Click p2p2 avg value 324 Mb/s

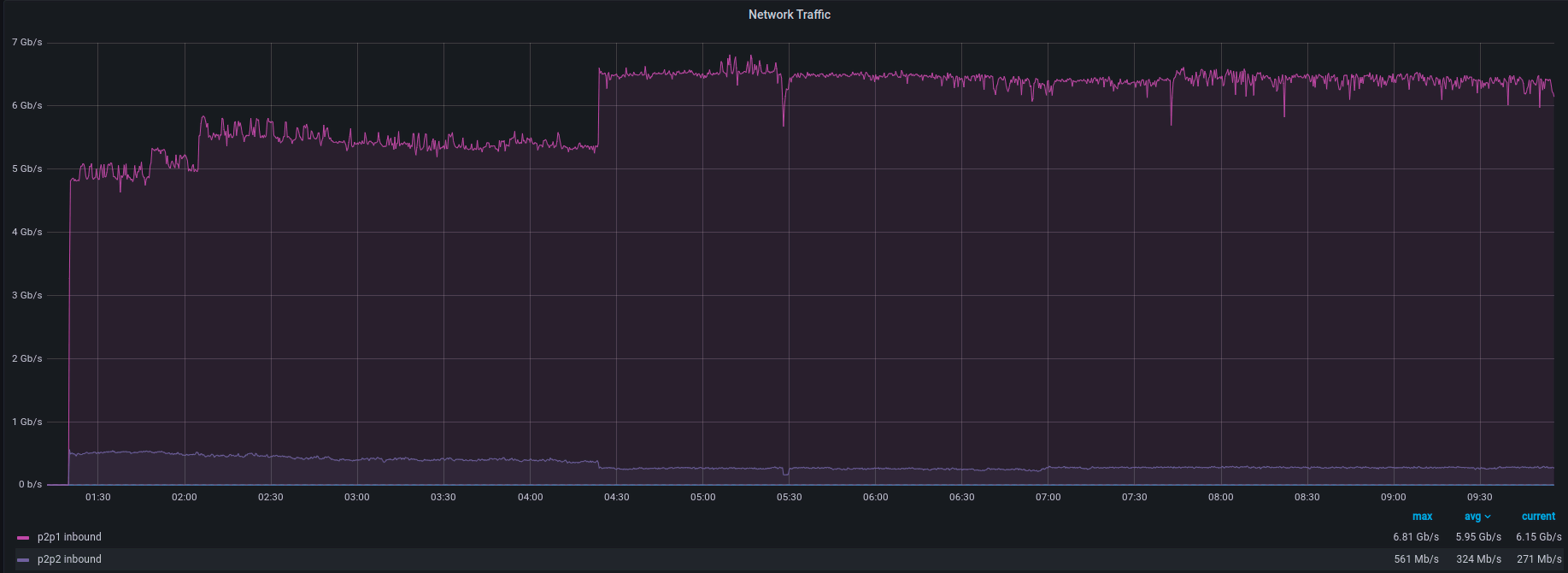pyautogui.click(x=1478, y=559)
